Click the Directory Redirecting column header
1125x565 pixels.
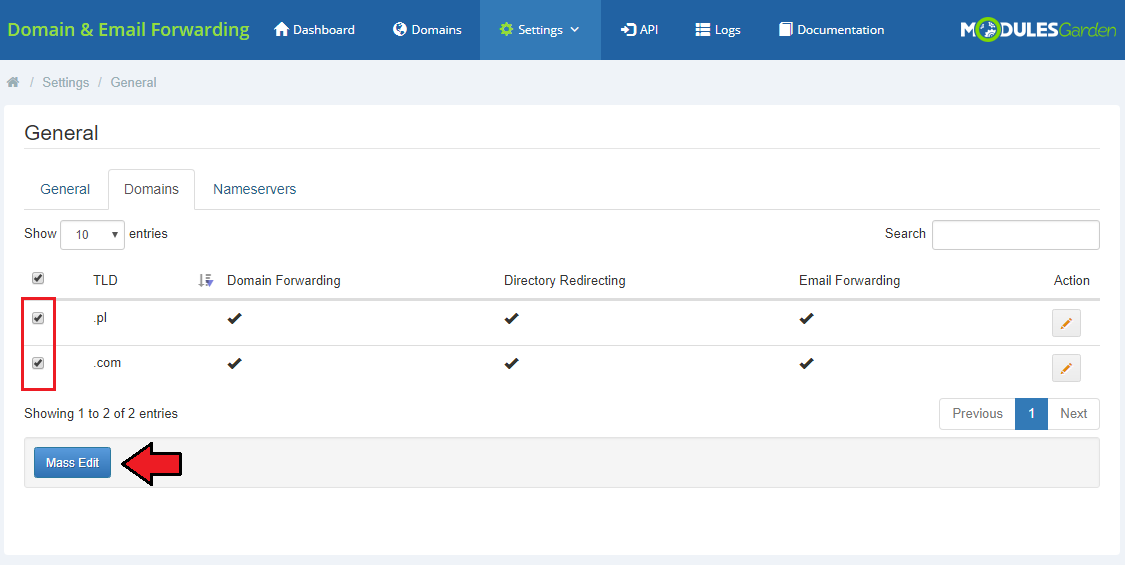565,281
